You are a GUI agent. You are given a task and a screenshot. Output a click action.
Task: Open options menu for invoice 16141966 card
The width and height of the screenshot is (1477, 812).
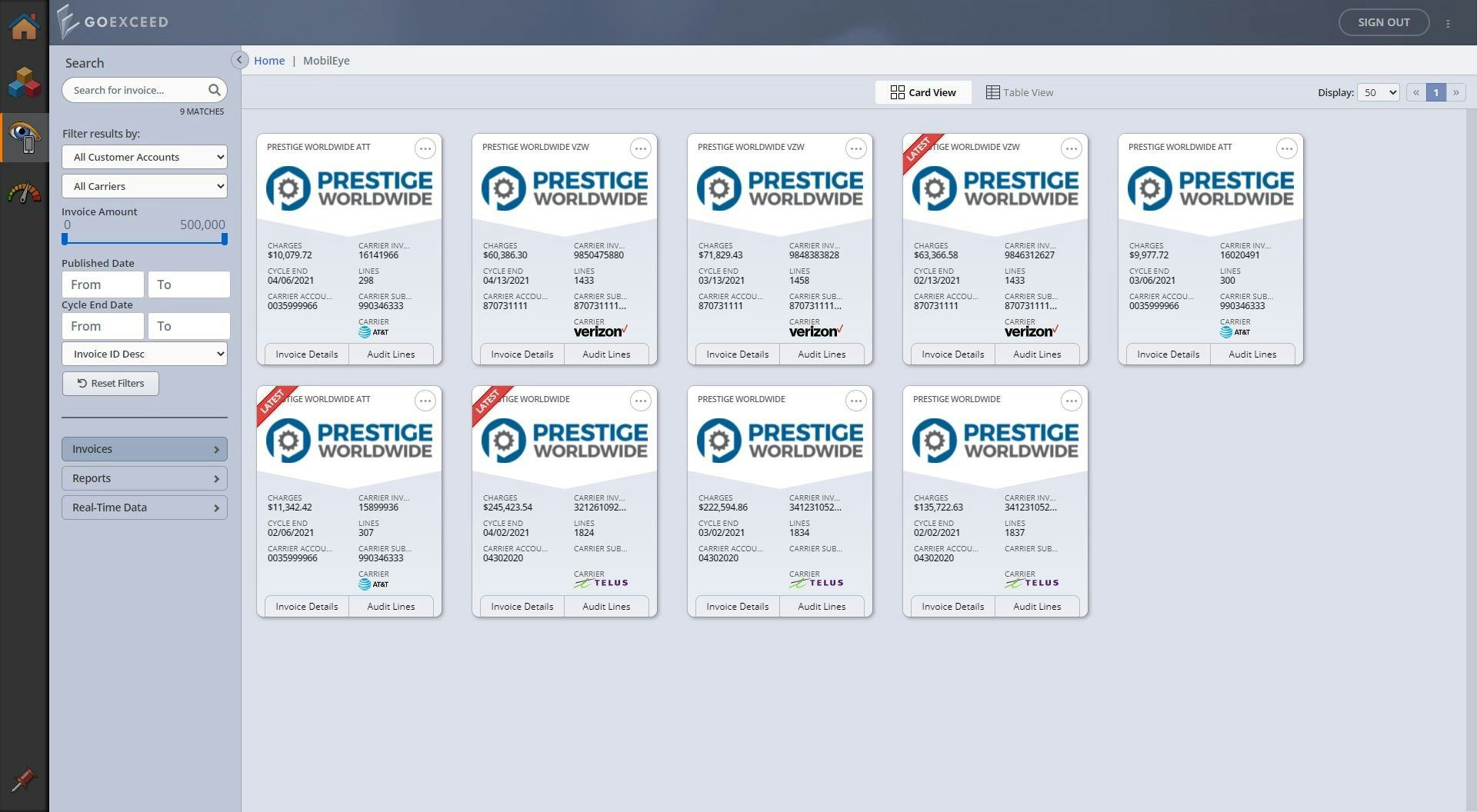[x=425, y=148]
